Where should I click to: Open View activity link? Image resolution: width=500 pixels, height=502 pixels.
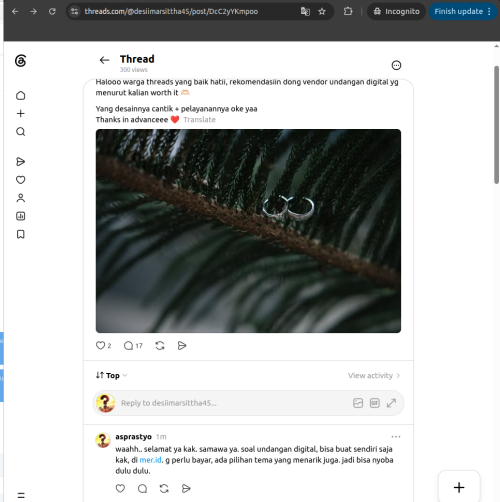coord(374,375)
